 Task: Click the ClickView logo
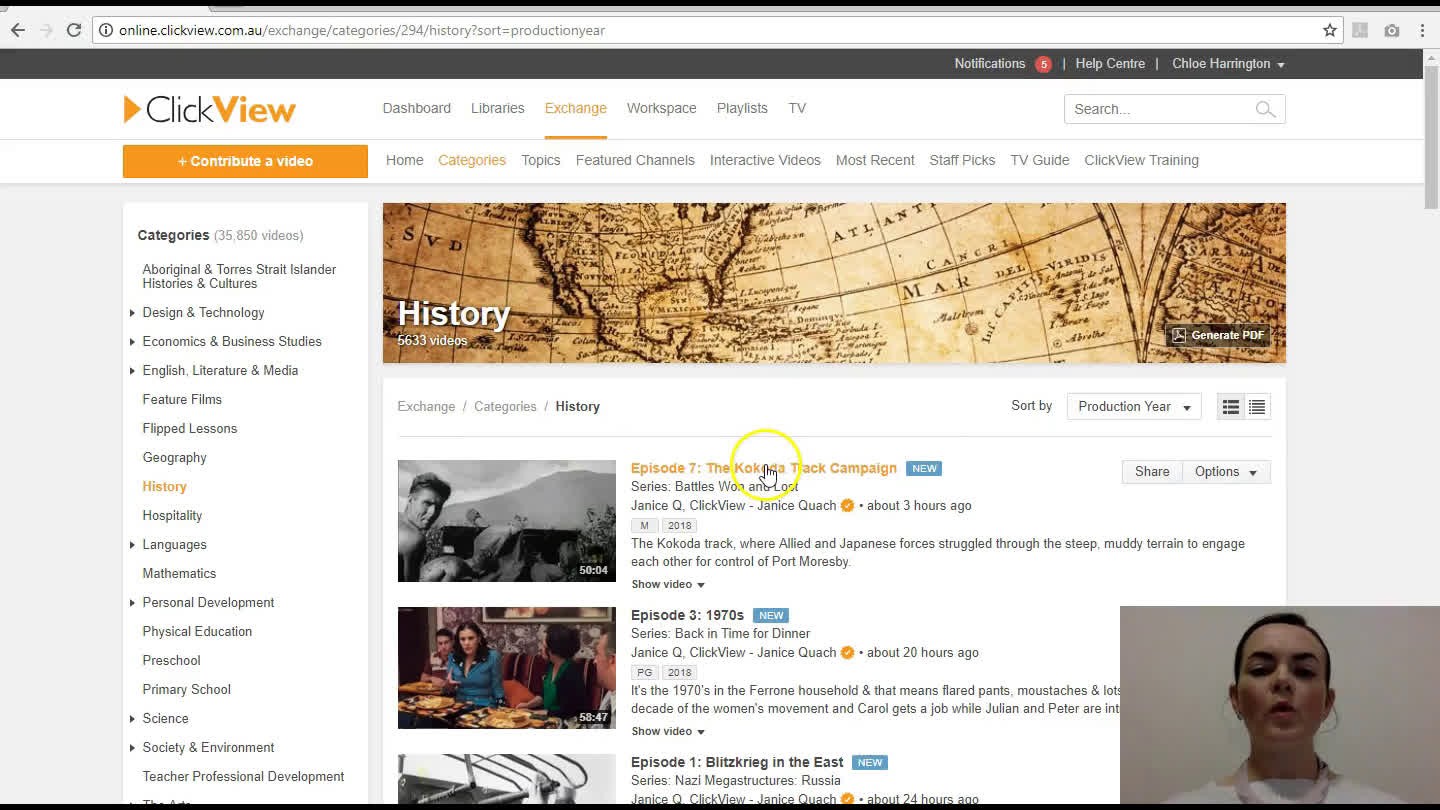click(209, 109)
